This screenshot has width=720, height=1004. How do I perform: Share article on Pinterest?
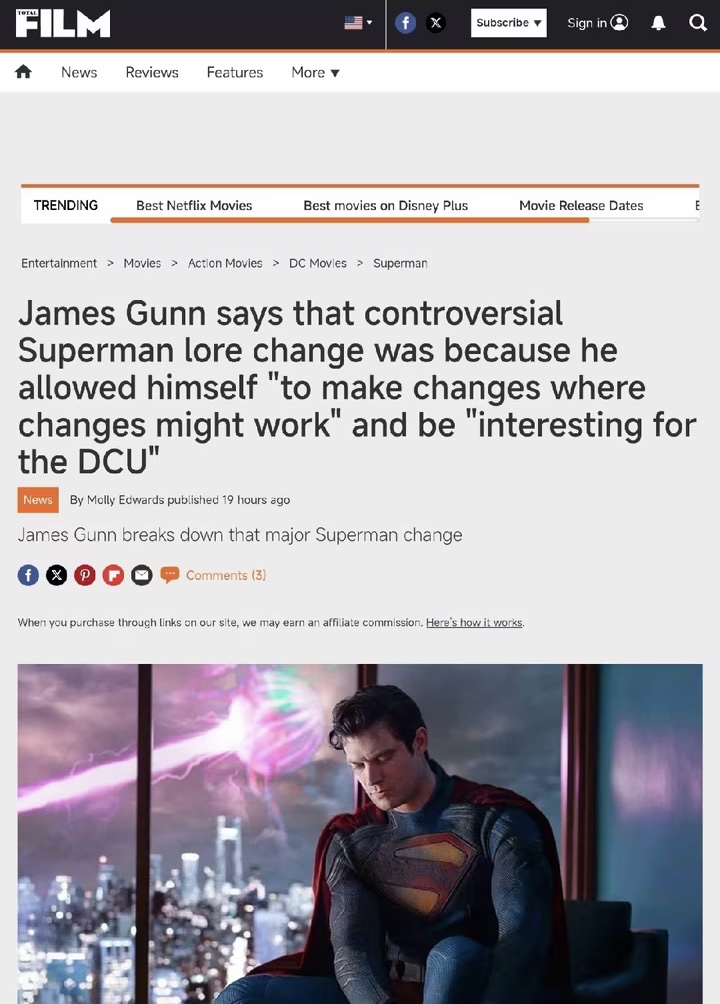[x=85, y=575]
